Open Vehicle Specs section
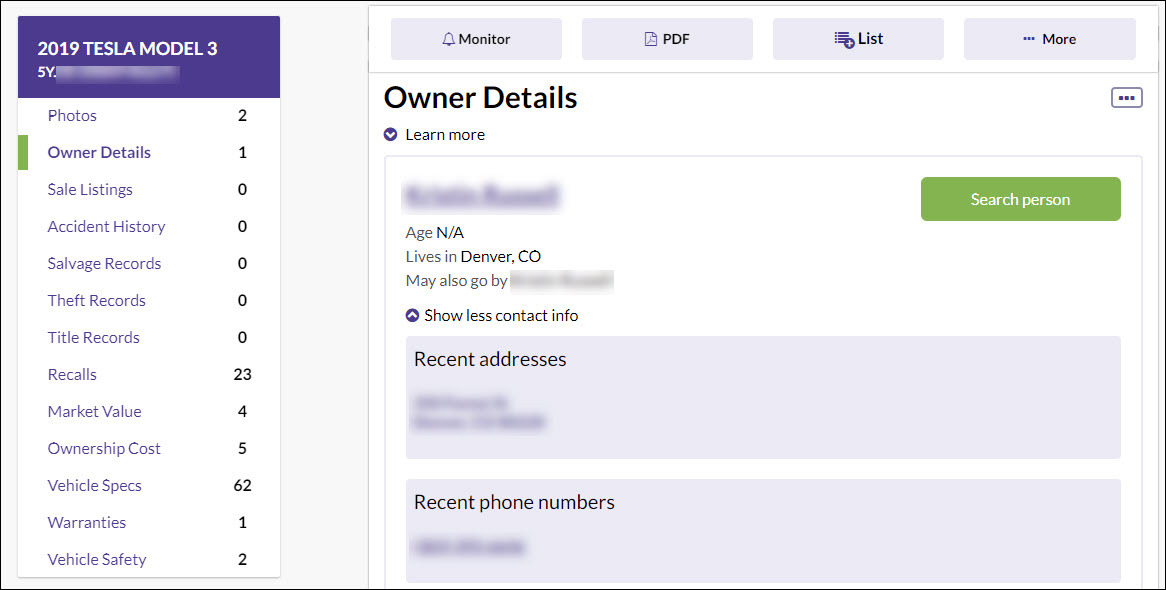 click(94, 486)
